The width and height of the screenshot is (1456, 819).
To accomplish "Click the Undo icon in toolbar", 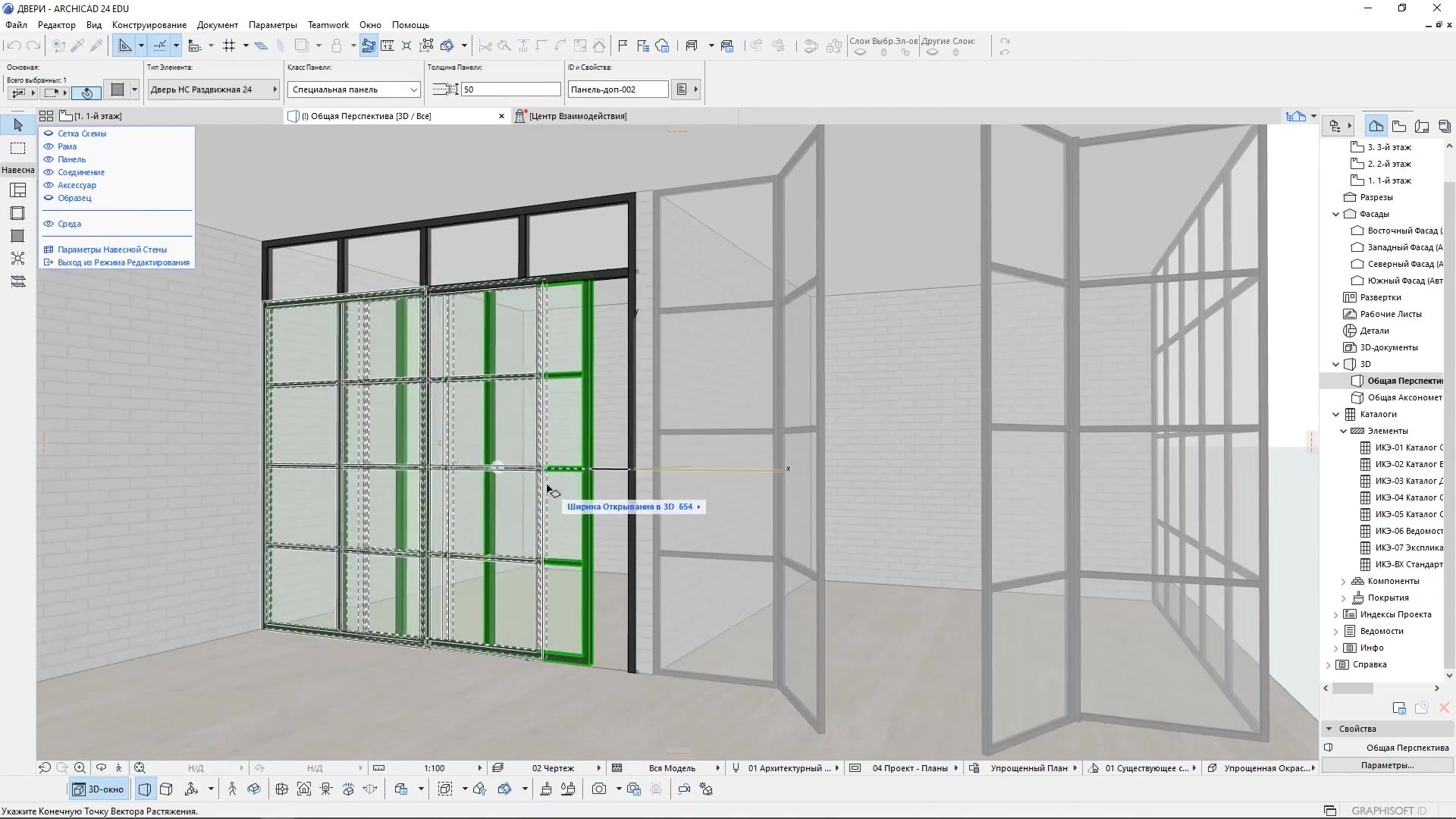I will point(13,46).
